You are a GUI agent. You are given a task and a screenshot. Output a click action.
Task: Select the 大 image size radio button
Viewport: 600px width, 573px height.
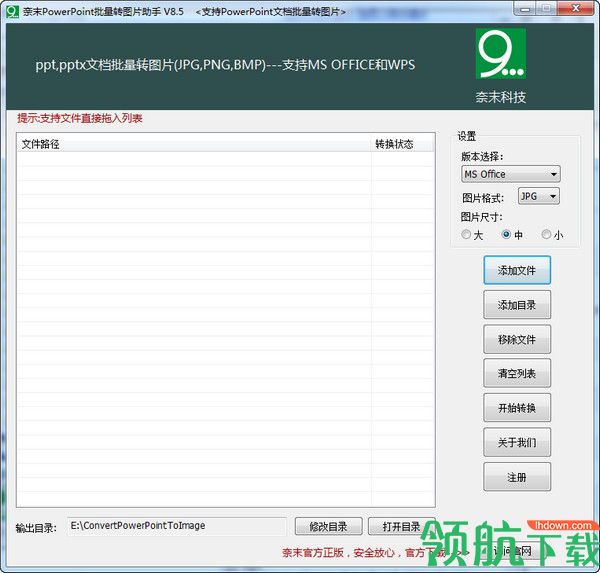[466, 234]
